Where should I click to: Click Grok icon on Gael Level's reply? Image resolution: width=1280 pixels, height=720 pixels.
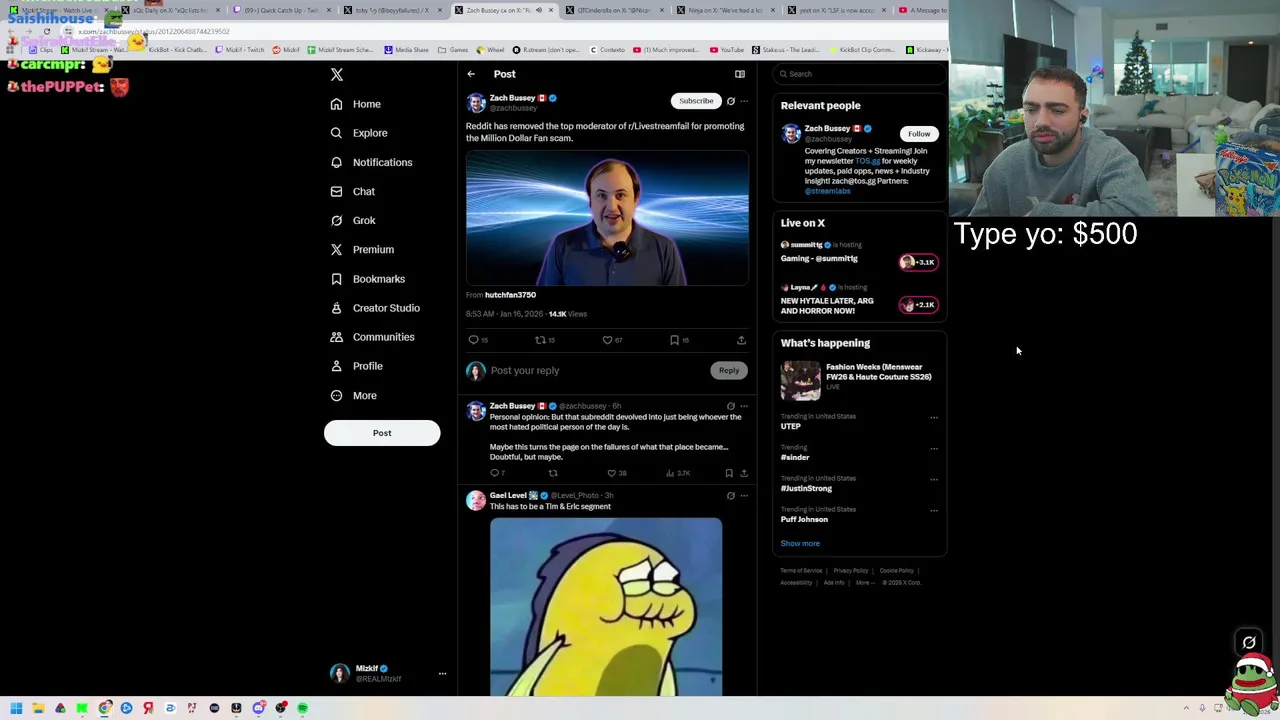(731, 496)
